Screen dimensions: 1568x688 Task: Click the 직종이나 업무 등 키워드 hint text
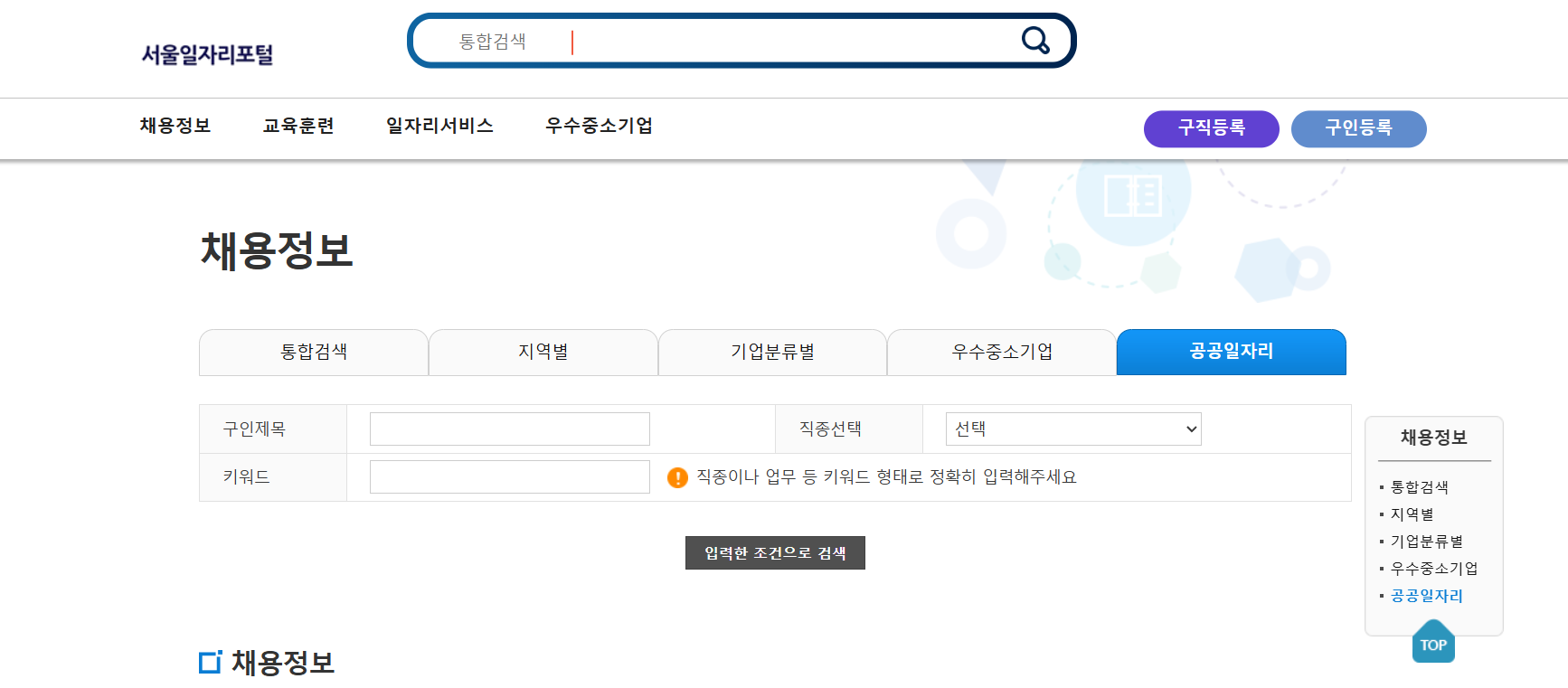point(886,477)
